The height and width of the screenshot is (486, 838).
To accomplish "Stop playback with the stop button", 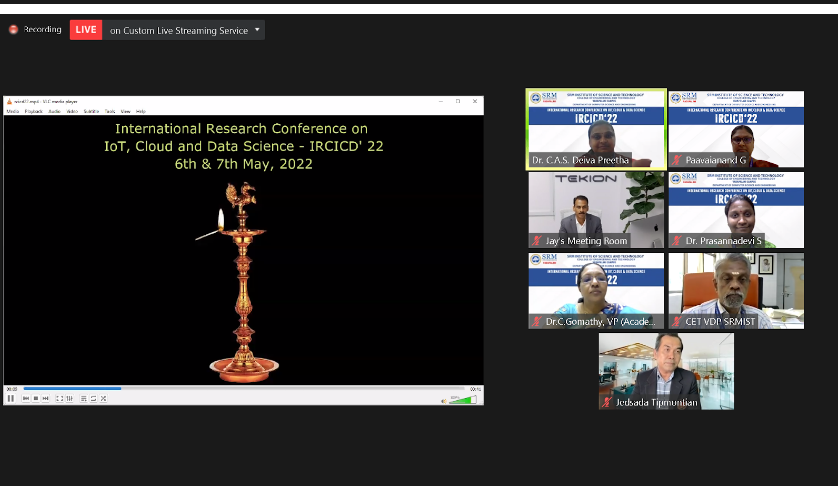I will point(36,398).
